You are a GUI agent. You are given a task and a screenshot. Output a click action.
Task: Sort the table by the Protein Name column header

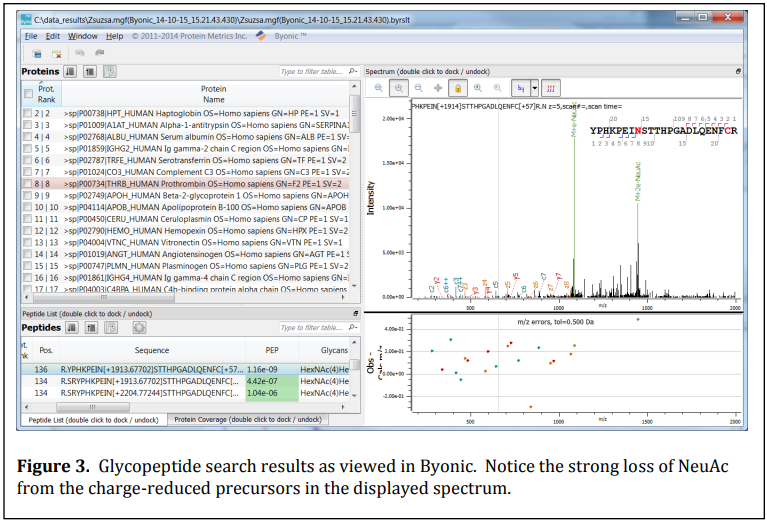pyautogui.click(x=213, y=94)
